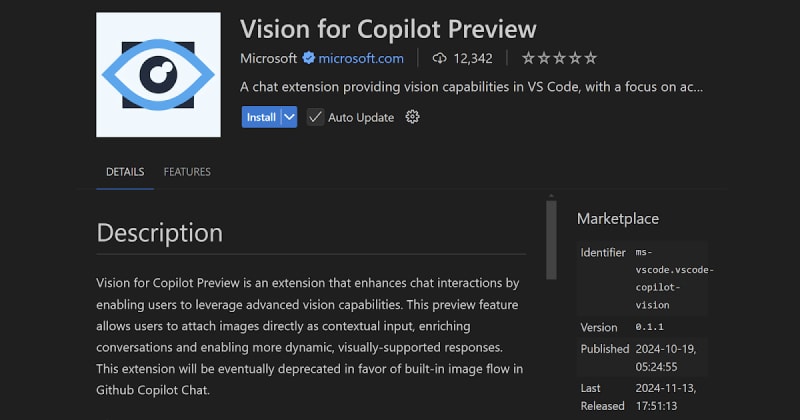
Task: Open the extension settings gear
Action: (x=412, y=117)
